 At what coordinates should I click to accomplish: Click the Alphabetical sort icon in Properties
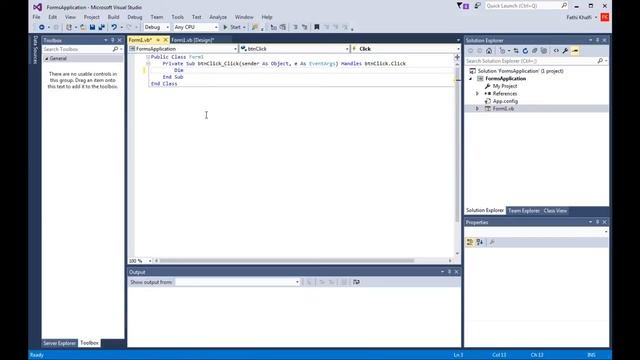pos(480,242)
